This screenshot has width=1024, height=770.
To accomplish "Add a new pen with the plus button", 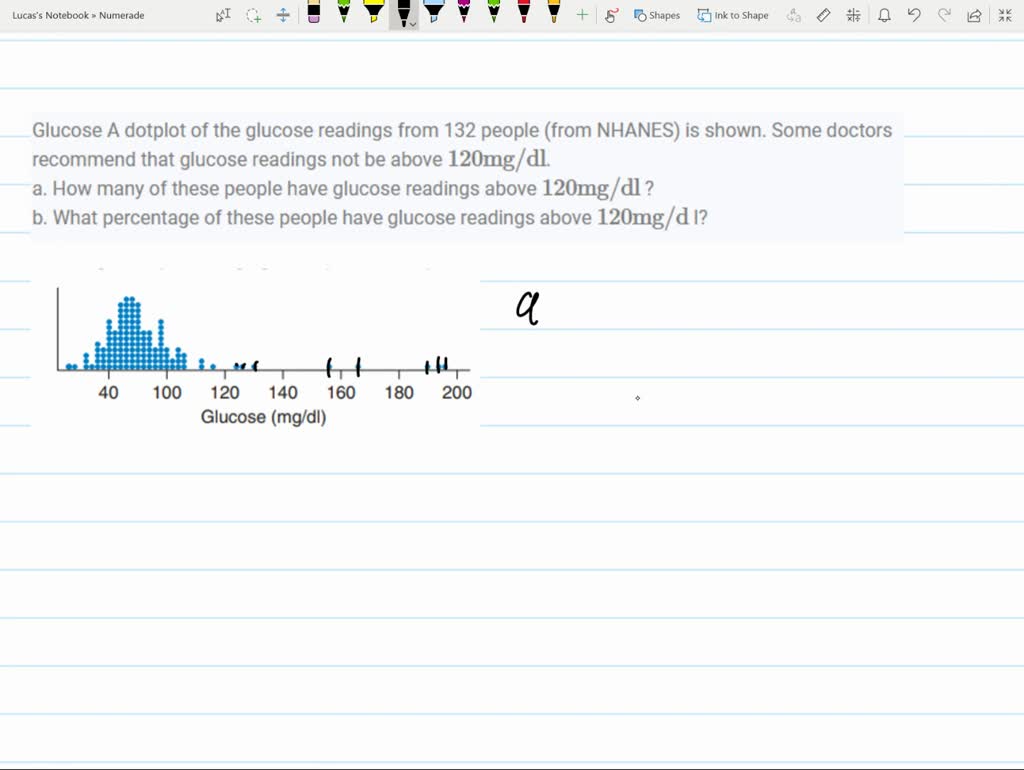I will click(x=580, y=14).
